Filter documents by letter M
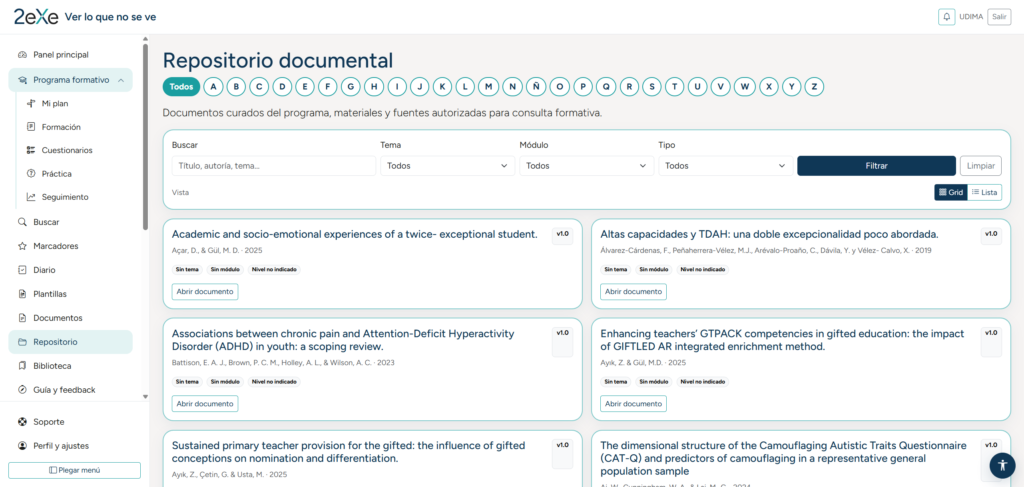This screenshot has height=487, width=1024. [x=489, y=86]
